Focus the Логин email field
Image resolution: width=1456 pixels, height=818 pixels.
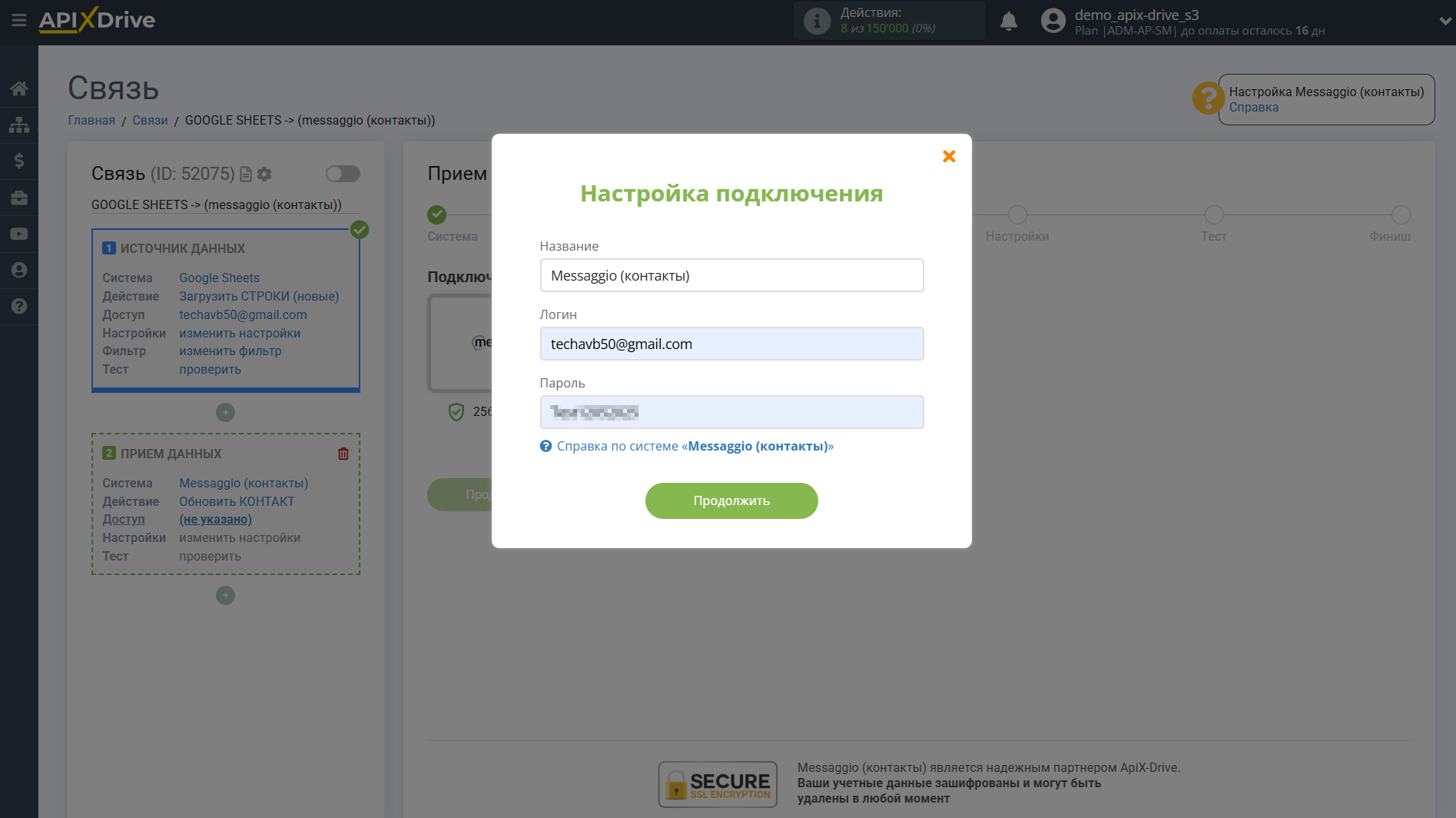[731, 344]
